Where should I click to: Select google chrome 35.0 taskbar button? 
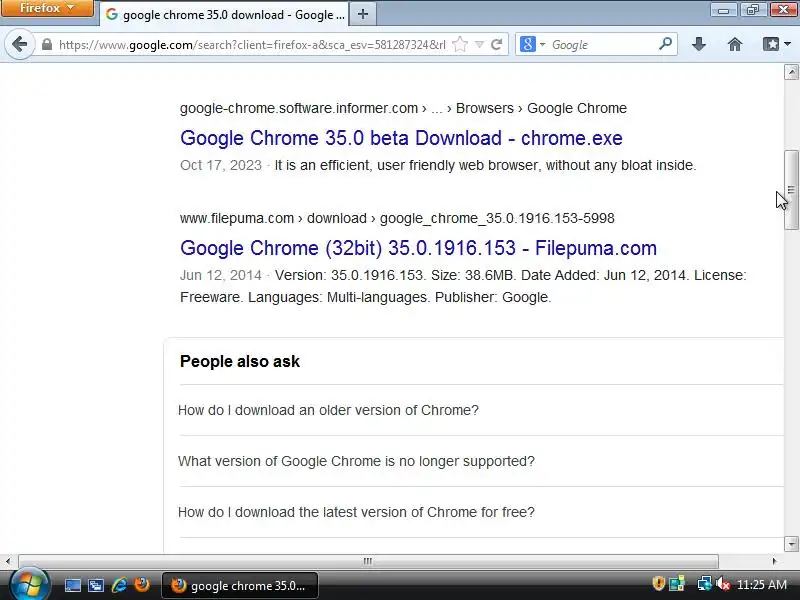tap(240, 586)
